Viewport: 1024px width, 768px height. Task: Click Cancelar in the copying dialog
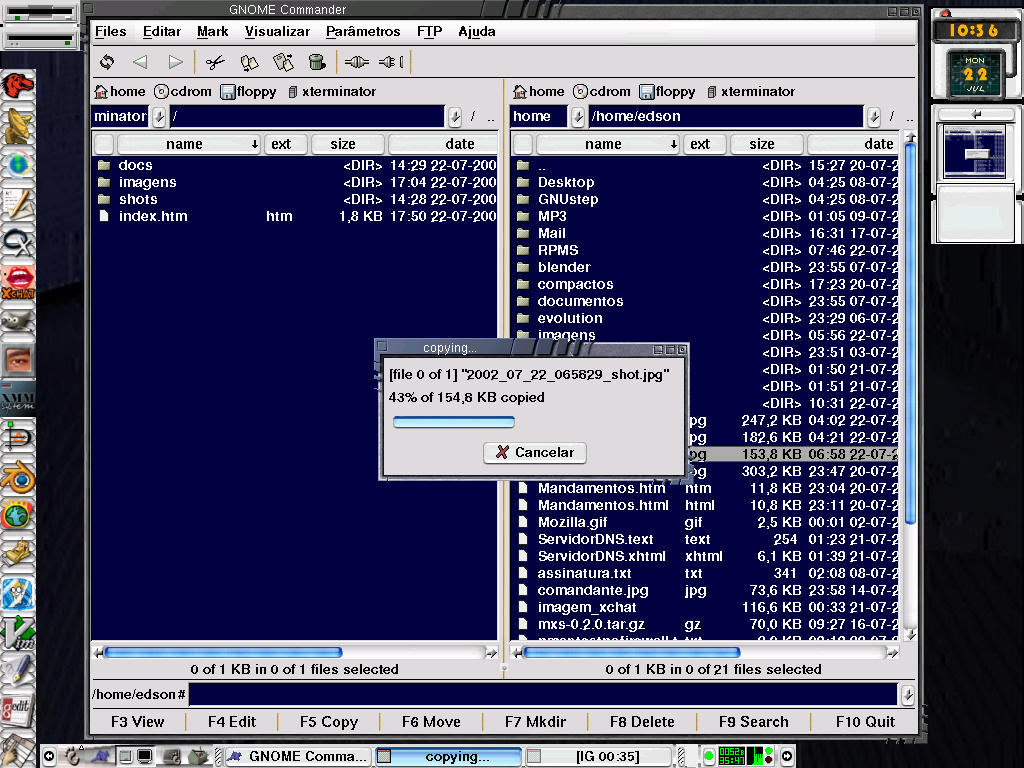(x=535, y=453)
